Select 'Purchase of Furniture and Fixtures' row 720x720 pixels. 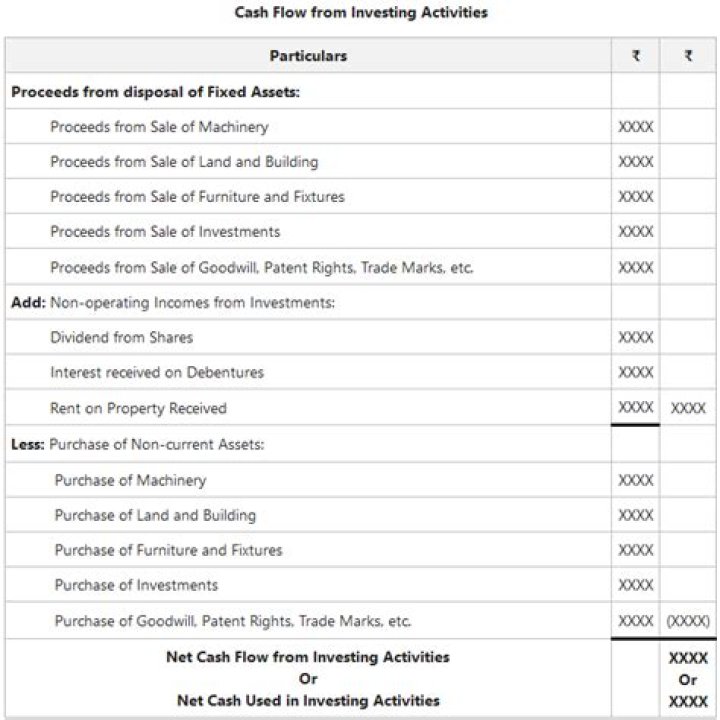(168, 550)
